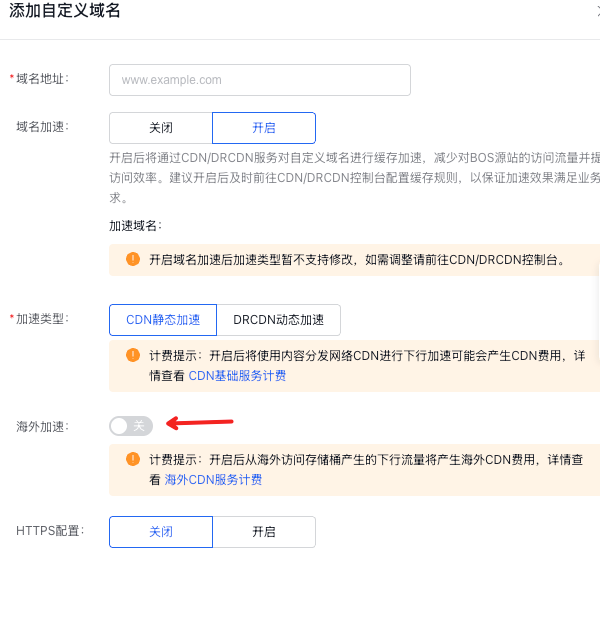This screenshot has width=600, height=634.
Task: Click the red arrow pointing at toggle
Action: click(x=200, y=423)
